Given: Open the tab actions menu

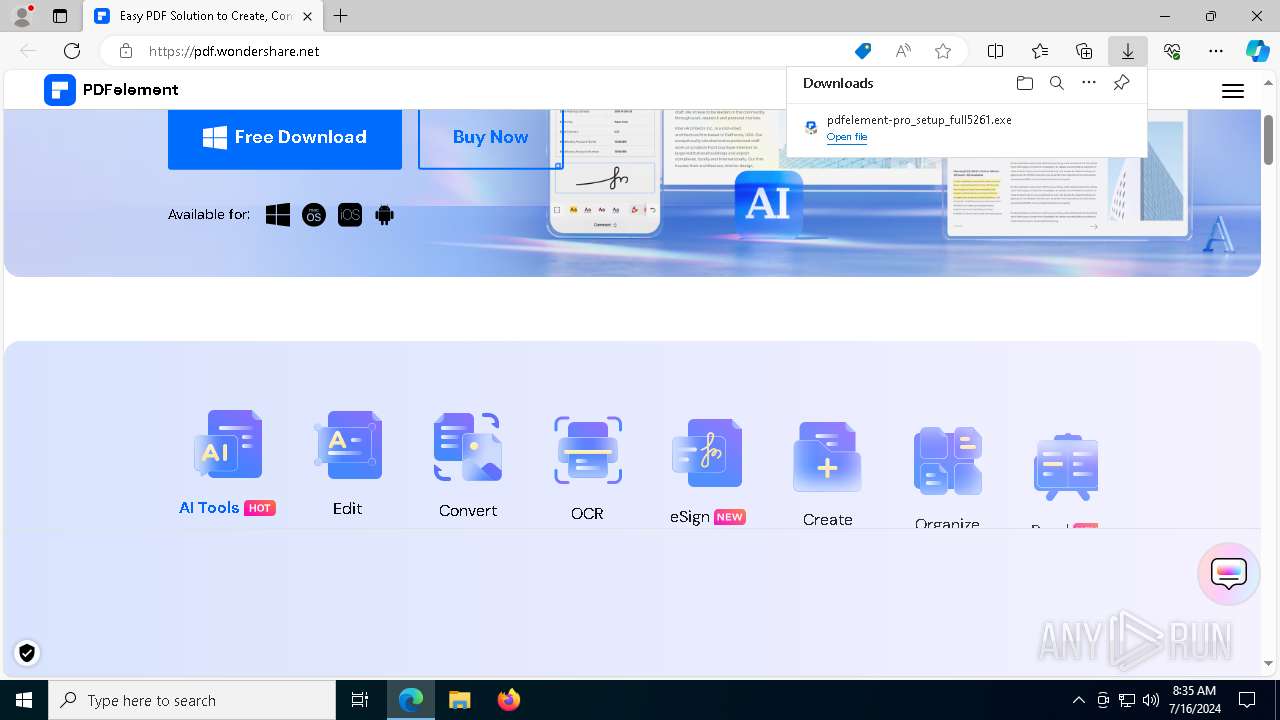Looking at the screenshot, I should tap(60, 16).
